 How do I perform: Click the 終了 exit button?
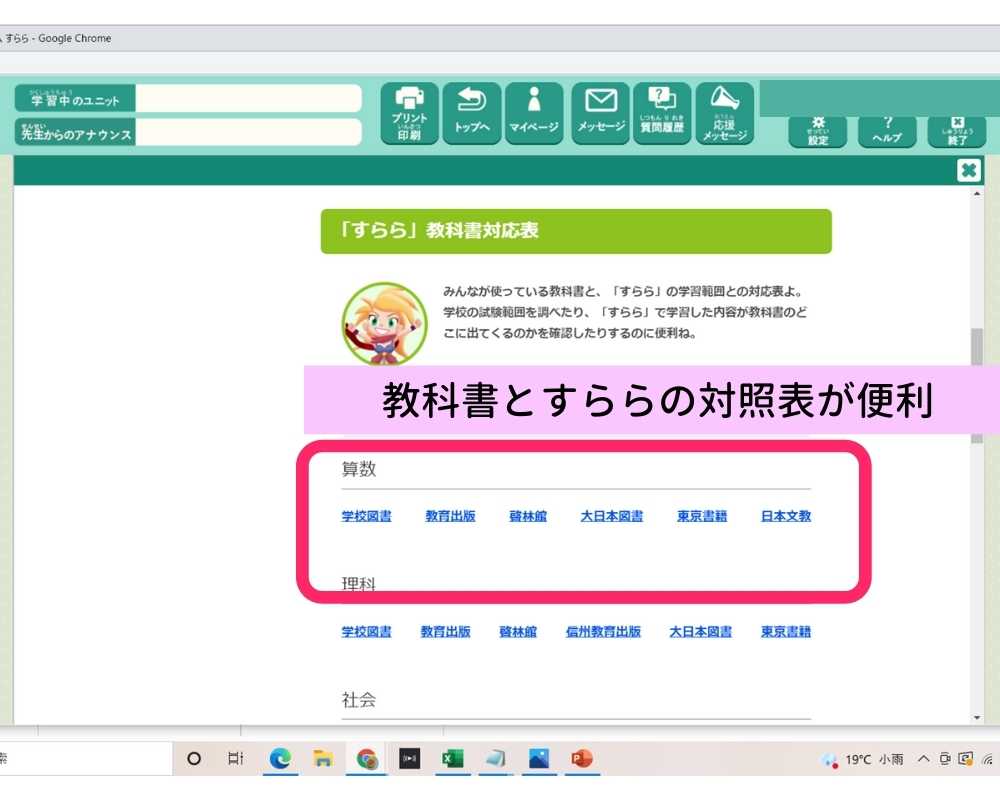pyautogui.click(x=957, y=131)
